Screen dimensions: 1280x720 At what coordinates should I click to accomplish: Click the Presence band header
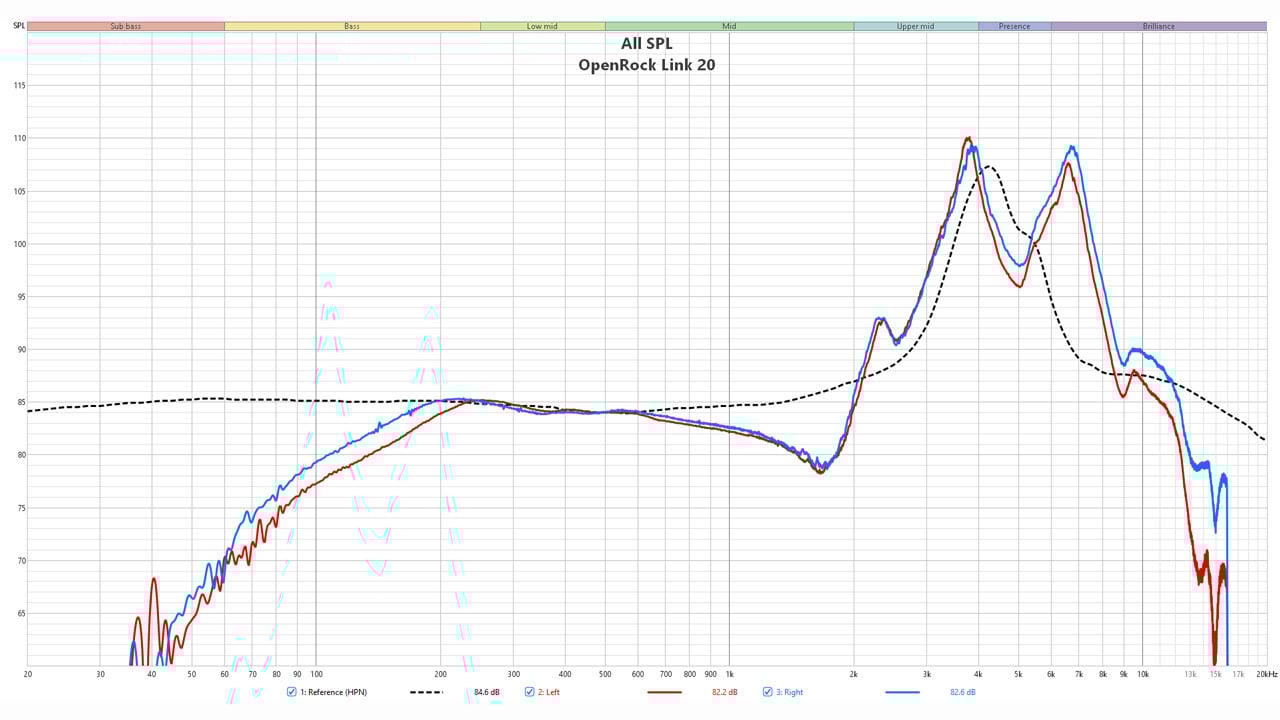pos(1014,26)
